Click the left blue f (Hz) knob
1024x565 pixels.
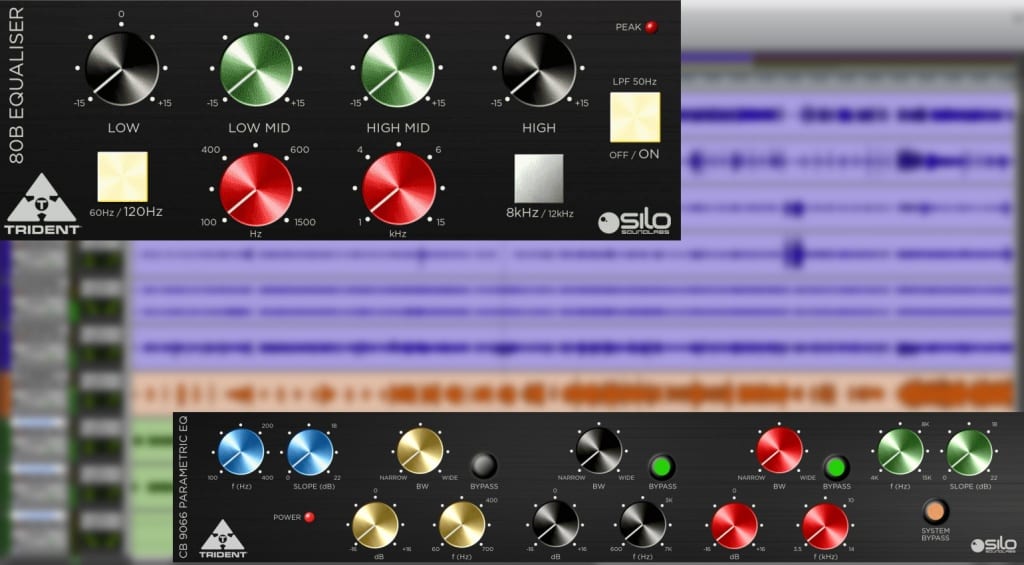click(x=241, y=451)
